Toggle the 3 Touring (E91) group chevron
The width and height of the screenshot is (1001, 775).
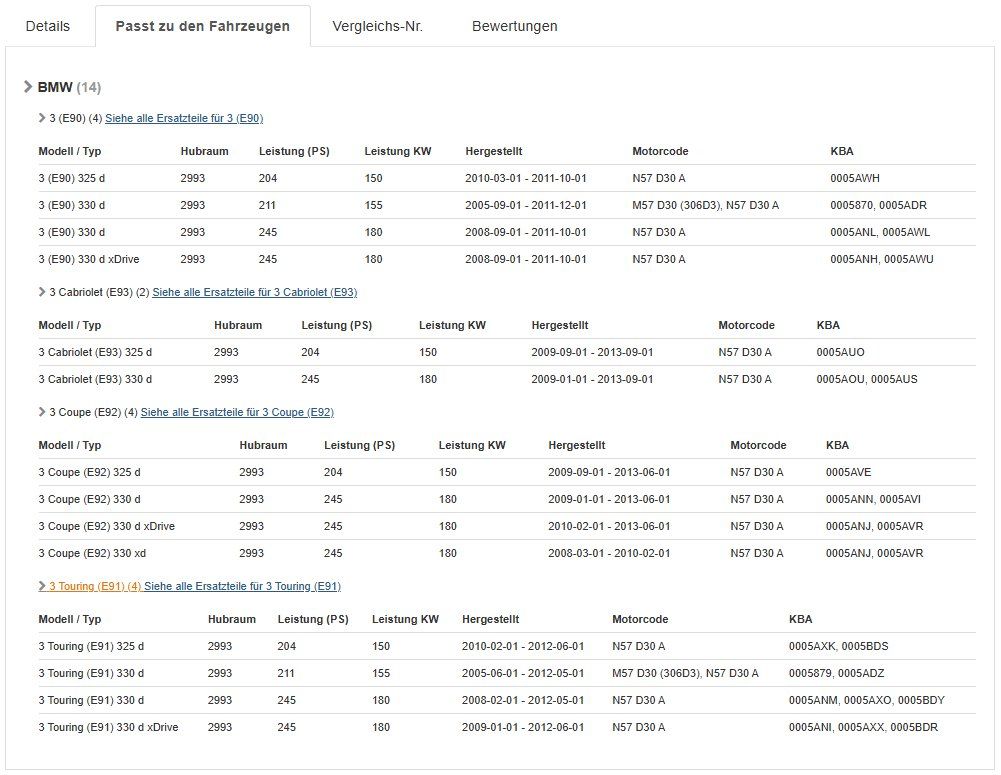(42, 586)
